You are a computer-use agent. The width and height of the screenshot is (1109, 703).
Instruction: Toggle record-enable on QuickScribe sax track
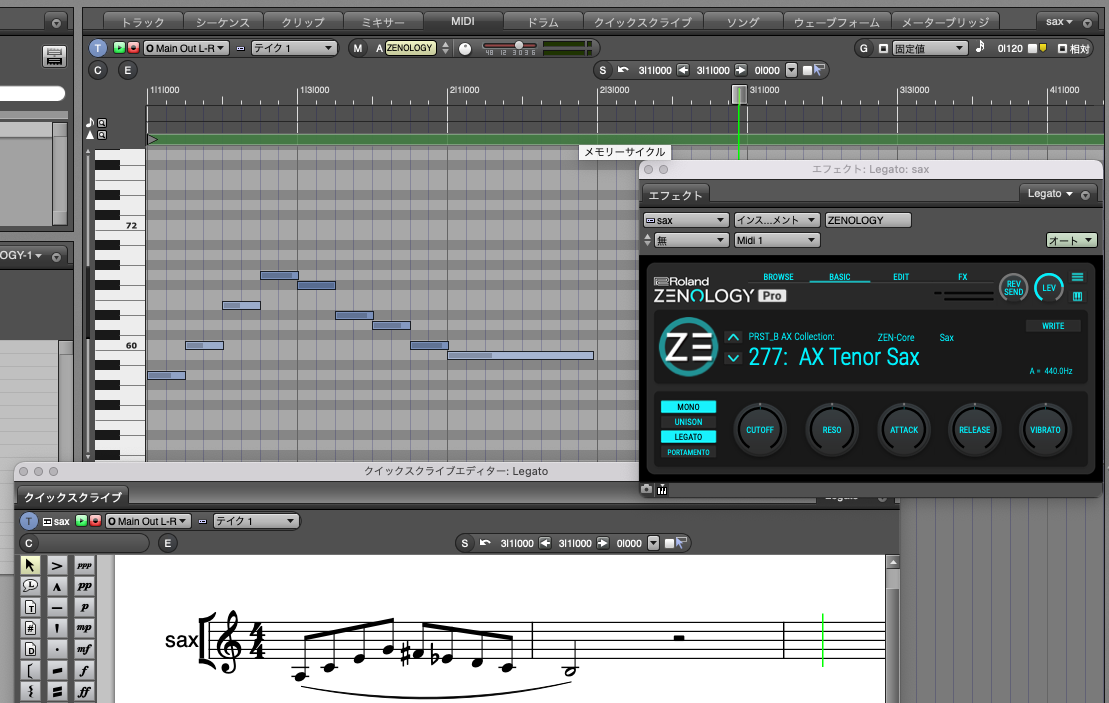[x=95, y=521]
